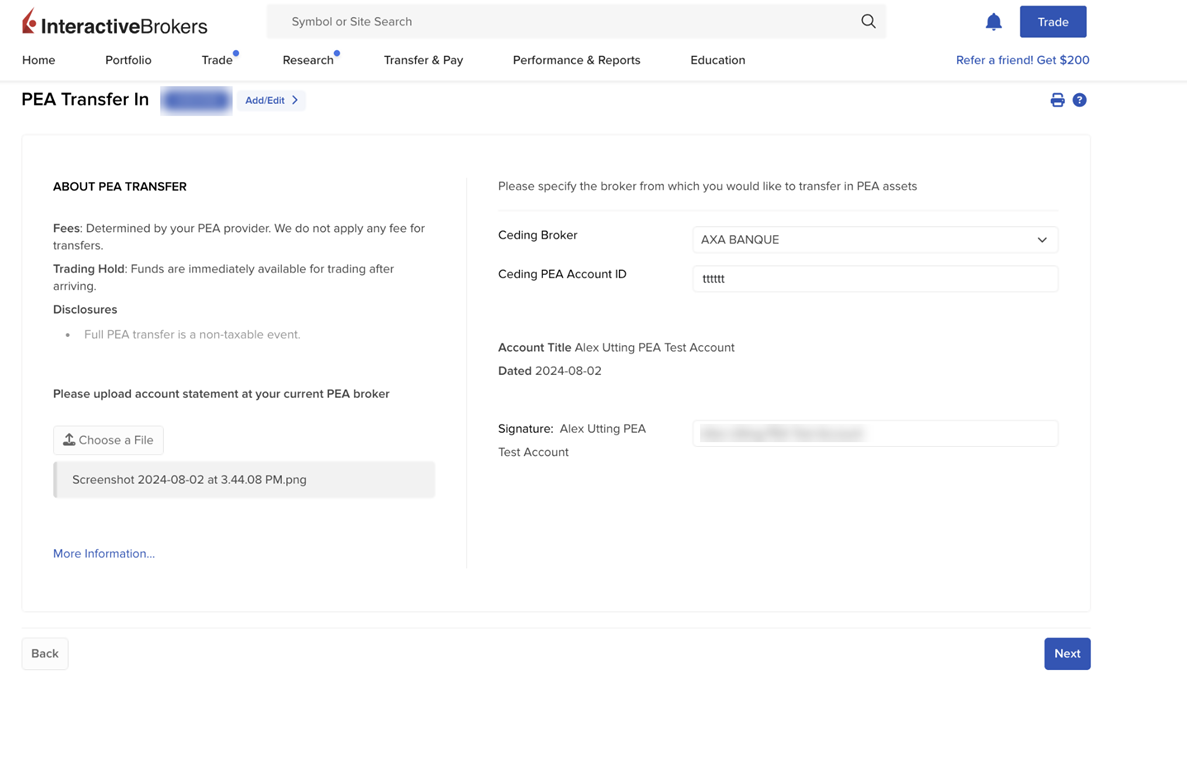Image resolution: width=1187 pixels, height=778 pixels.
Task: Click the Interactive Brokers logo
Action: [x=114, y=22]
